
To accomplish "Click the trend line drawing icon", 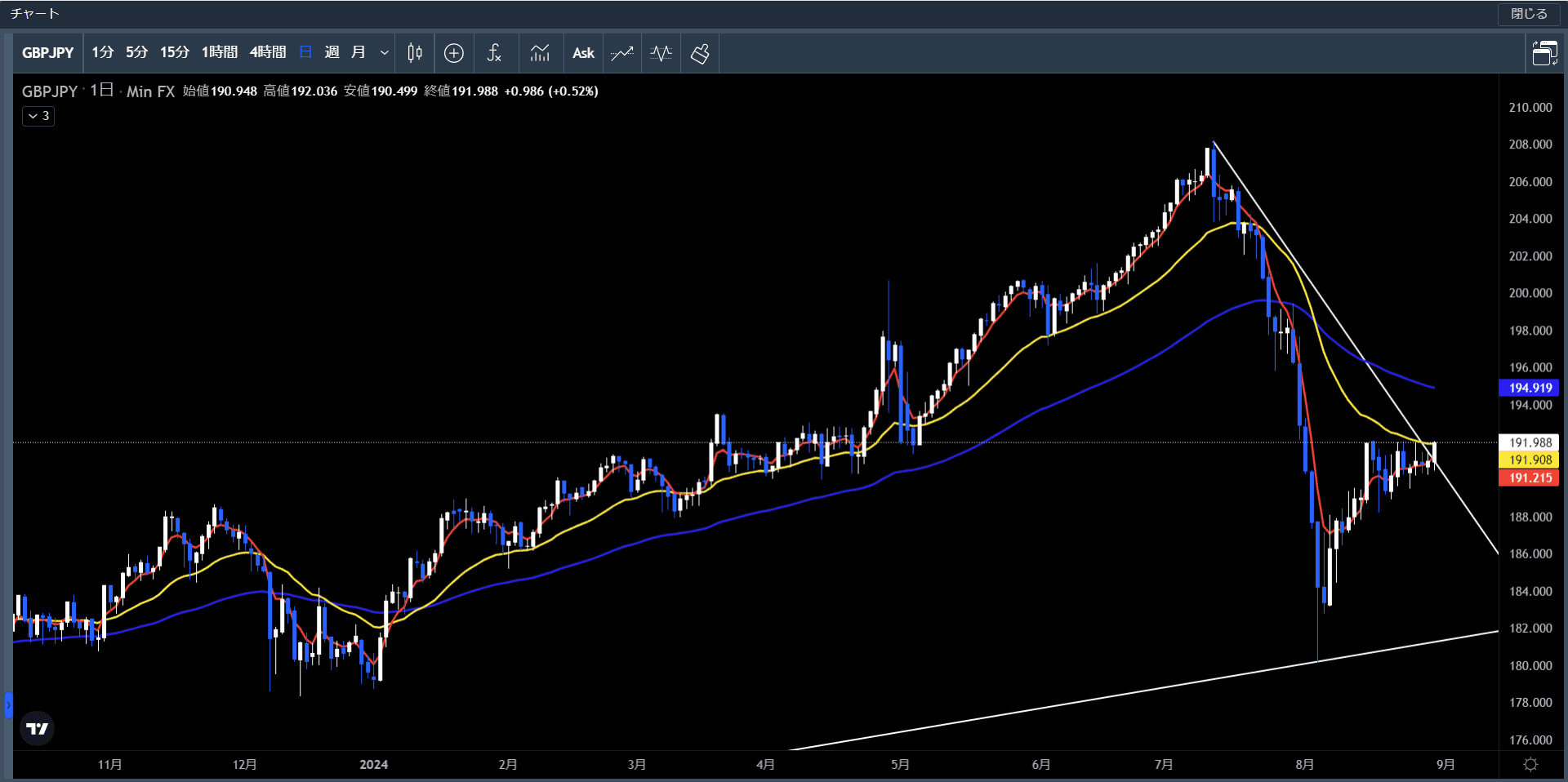I will [622, 53].
